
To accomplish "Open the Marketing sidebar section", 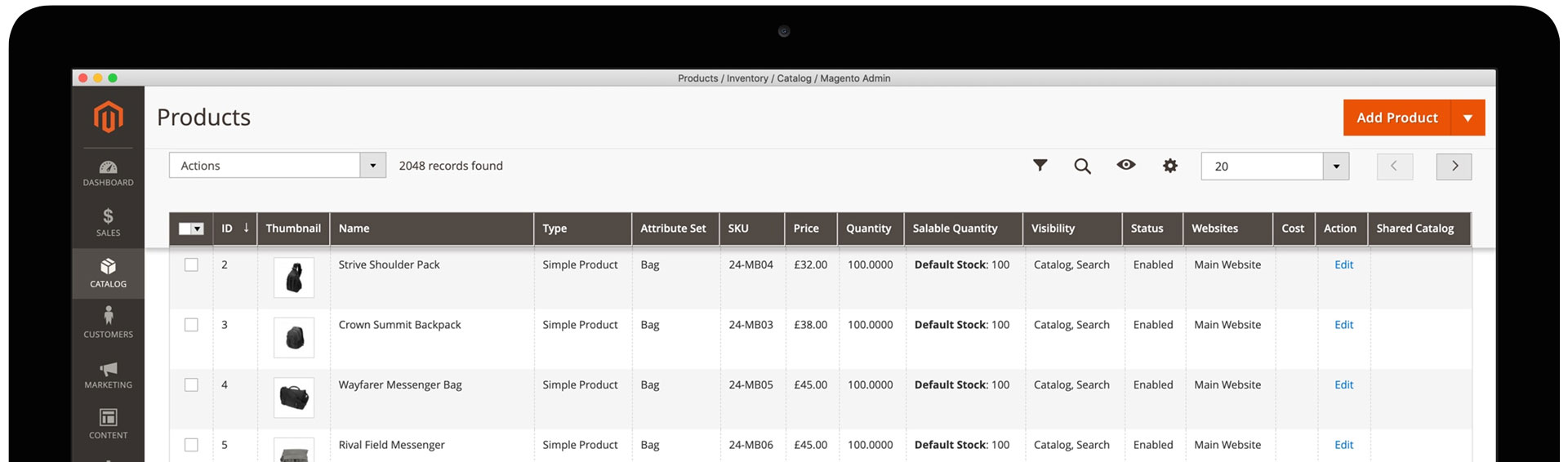I will click(108, 375).
